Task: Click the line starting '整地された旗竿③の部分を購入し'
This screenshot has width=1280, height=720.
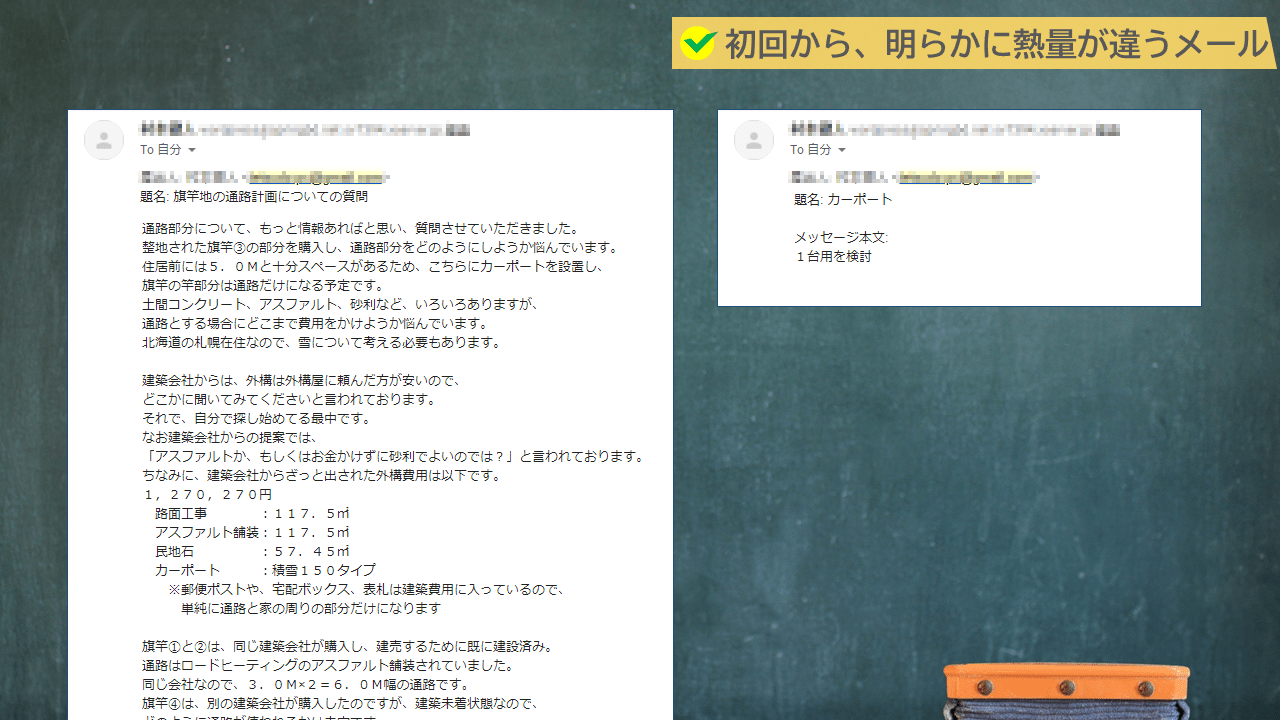Action: coord(380,248)
